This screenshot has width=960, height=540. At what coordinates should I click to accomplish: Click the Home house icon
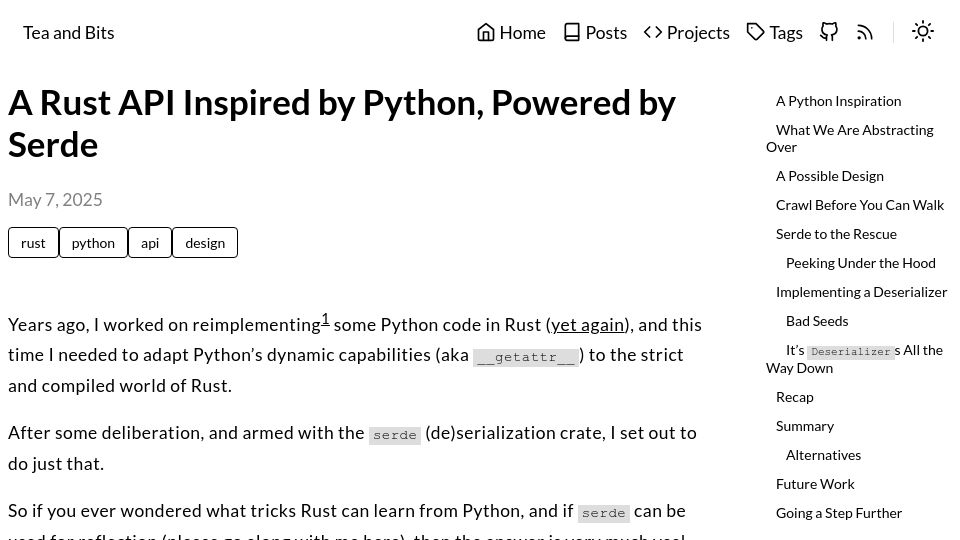point(486,32)
